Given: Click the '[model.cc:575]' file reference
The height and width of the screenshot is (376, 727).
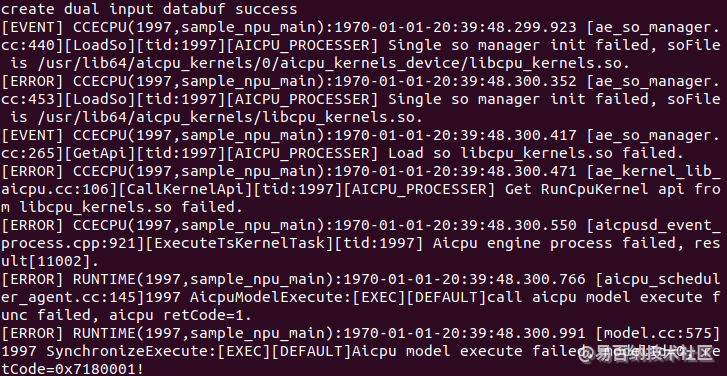Looking at the screenshot, I should pyautogui.click(x=658, y=333).
